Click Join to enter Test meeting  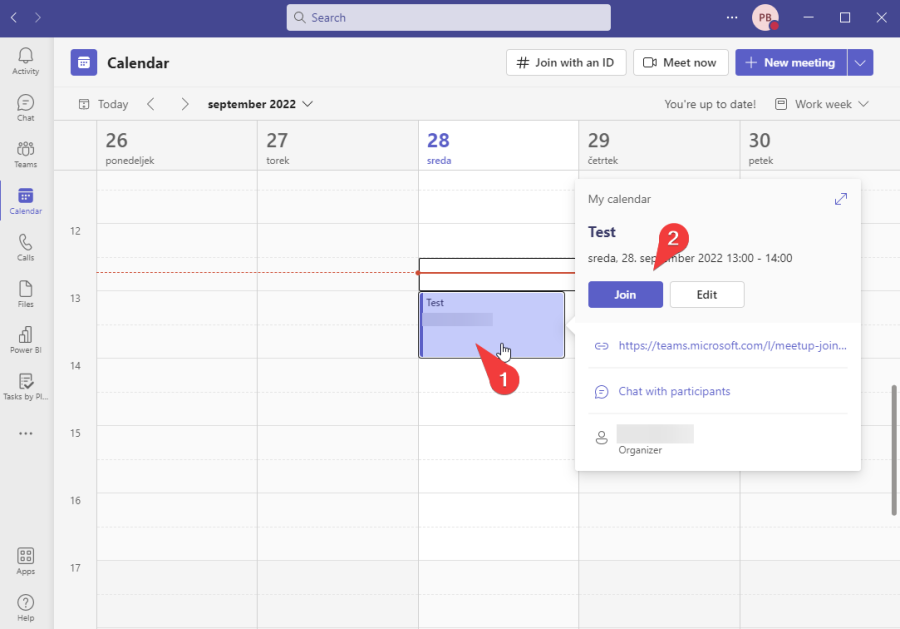click(625, 295)
